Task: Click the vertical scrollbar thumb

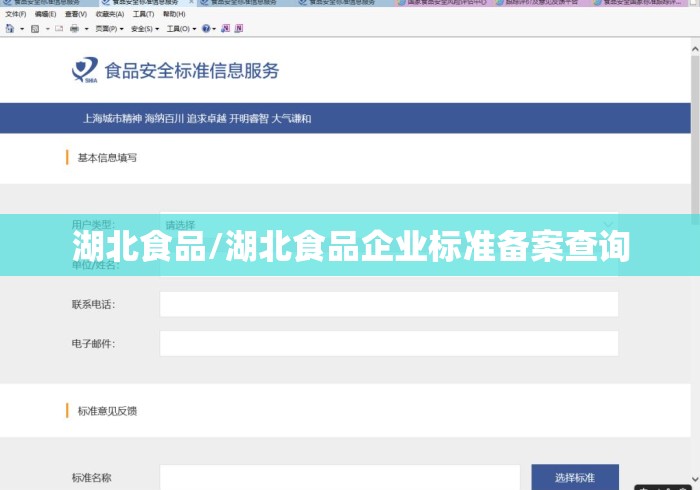Action: (695, 139)
